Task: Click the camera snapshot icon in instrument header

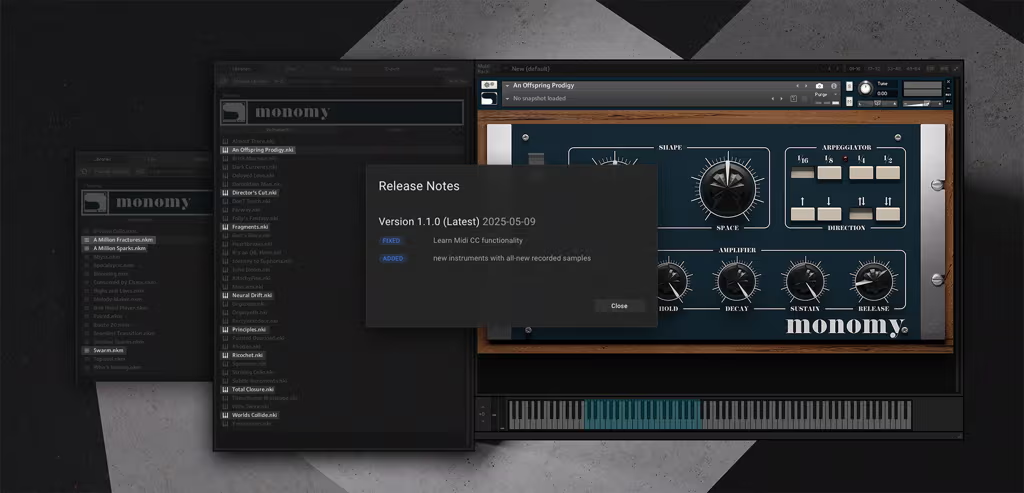Action: point(819,86)
